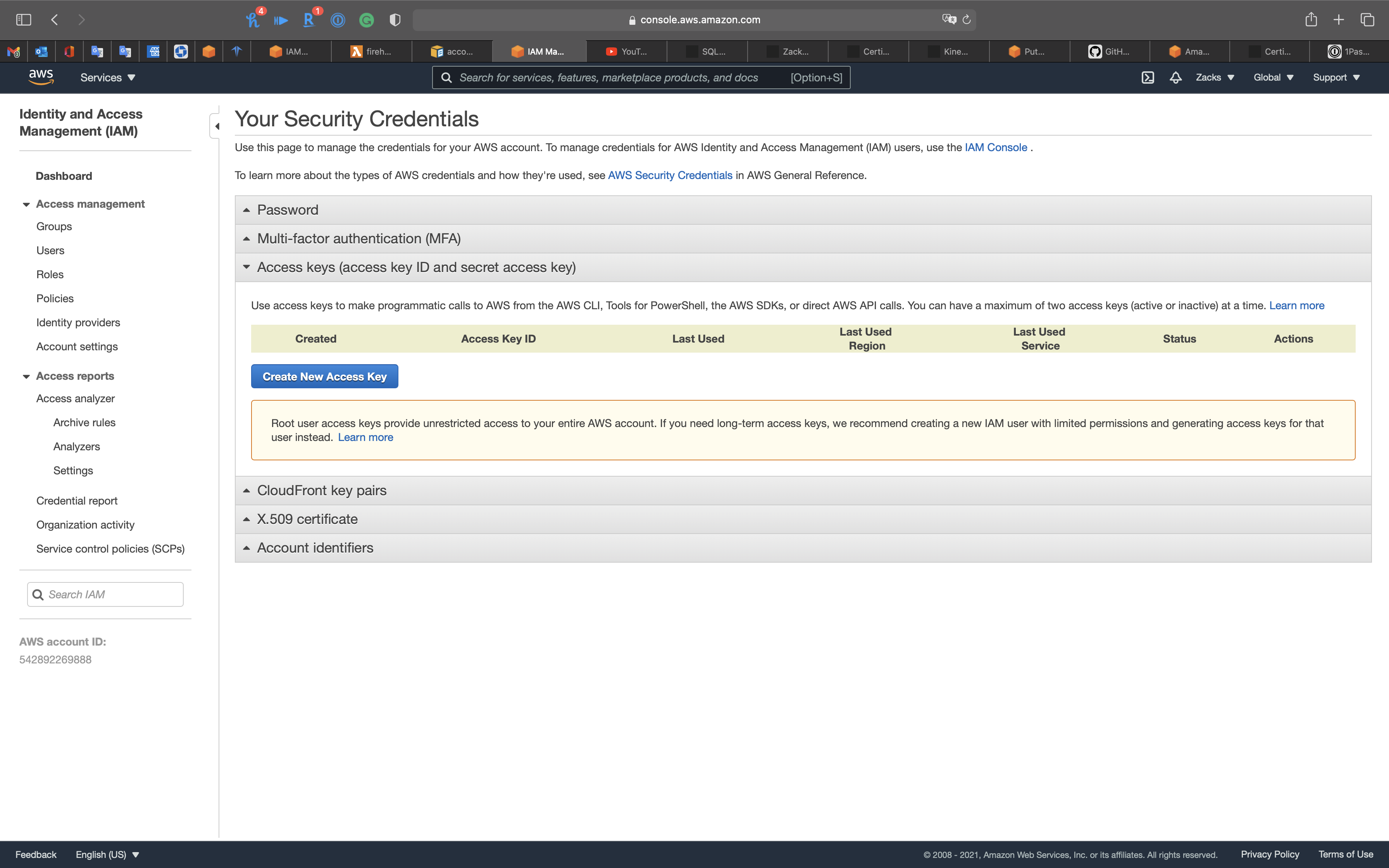1389x868 pixels.
Task: Click the page reload icon
Action: pos(967,19)
